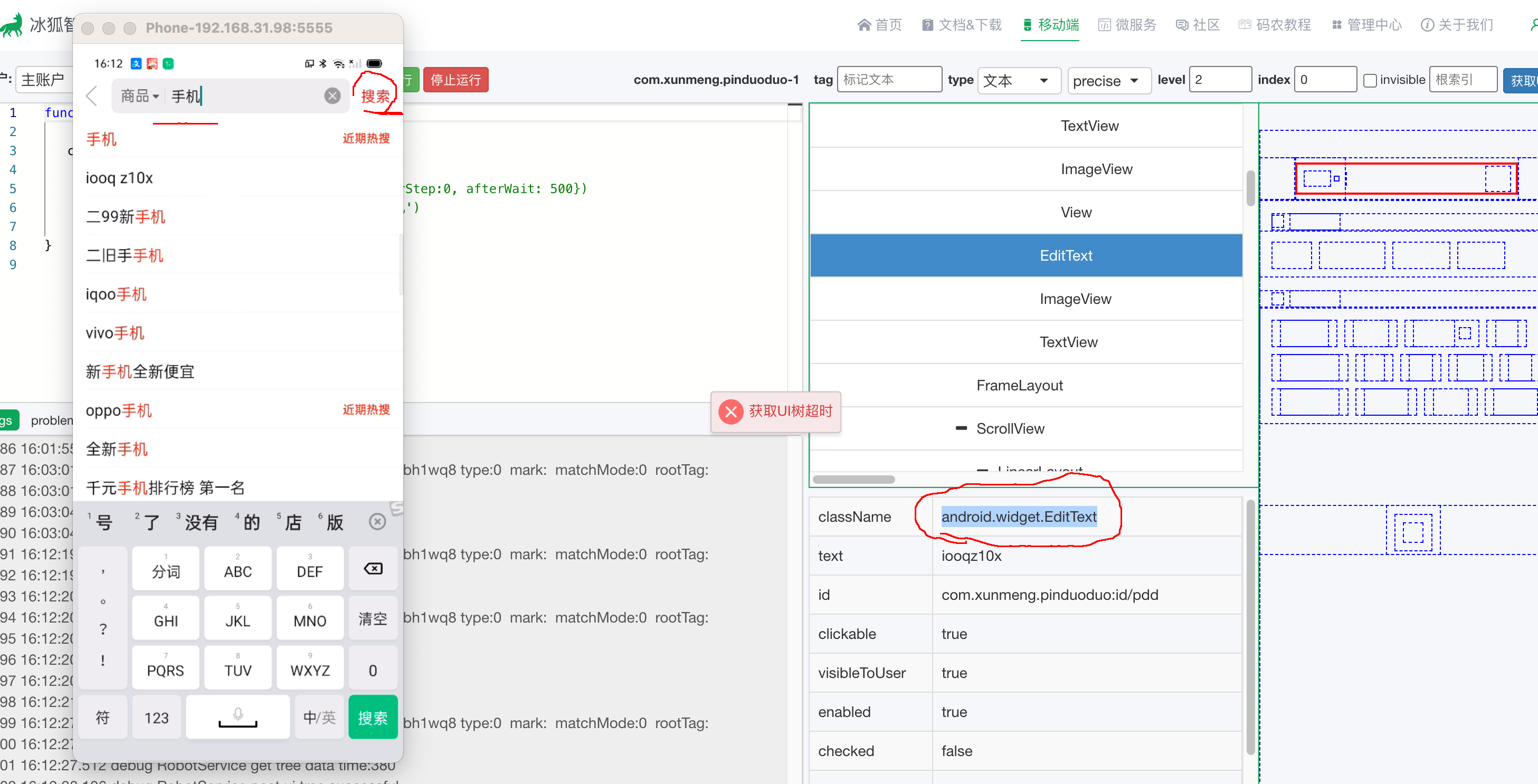Click the 冰狐 fox logo

point(12,25)
